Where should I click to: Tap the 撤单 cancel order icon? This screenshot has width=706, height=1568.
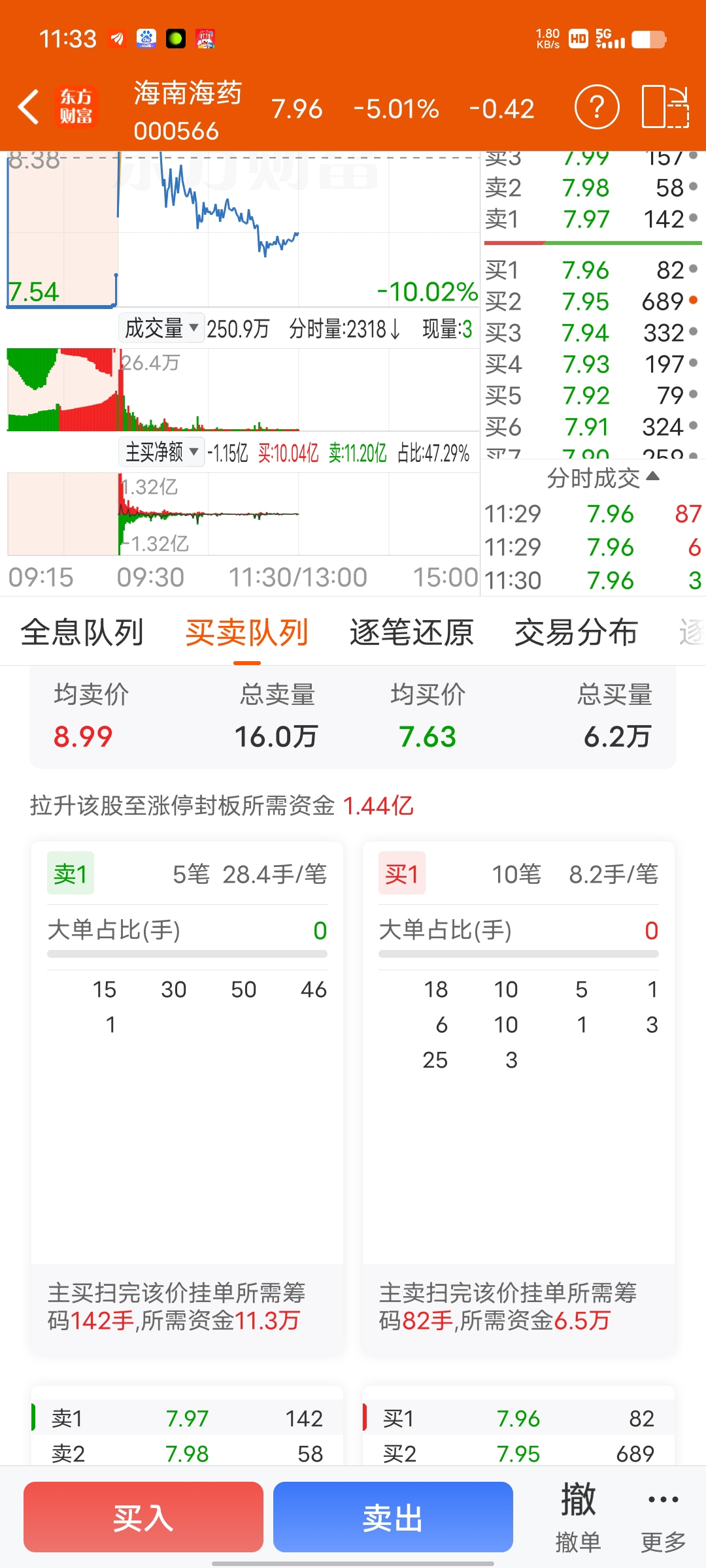578,1516
